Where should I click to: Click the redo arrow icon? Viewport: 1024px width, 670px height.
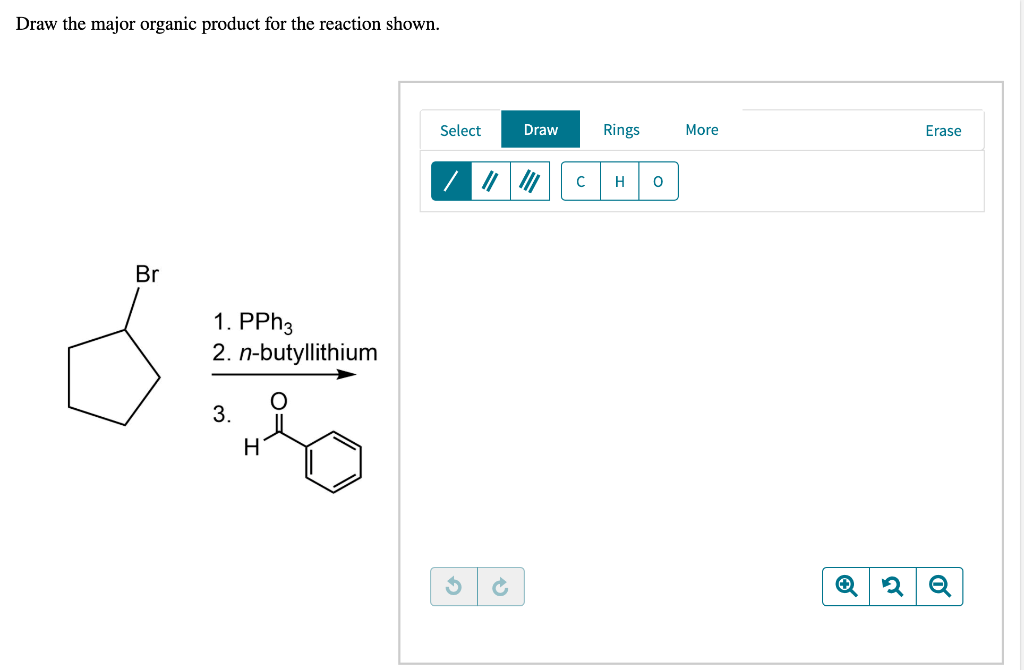coord(501,586)
